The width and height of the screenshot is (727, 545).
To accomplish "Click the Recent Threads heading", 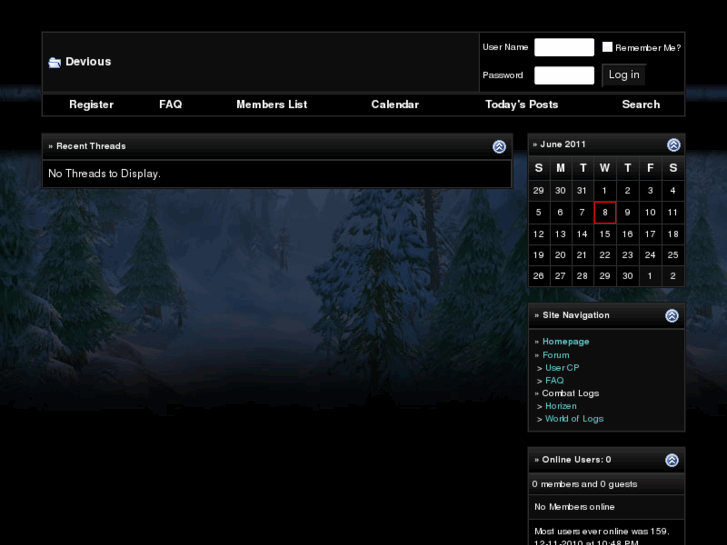I will click(x=91, y=146).
